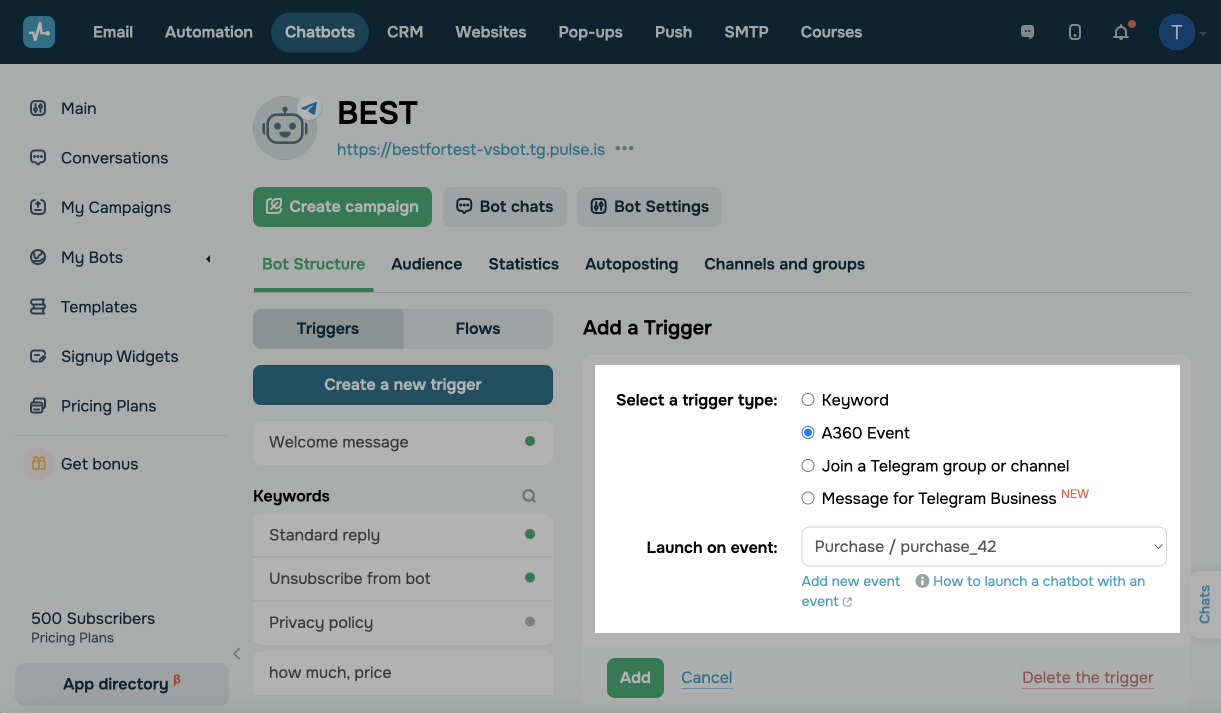Viewport: 1221px width, 713px height.
Task: Open the notifications bell
Action: tap(1121, 32)
